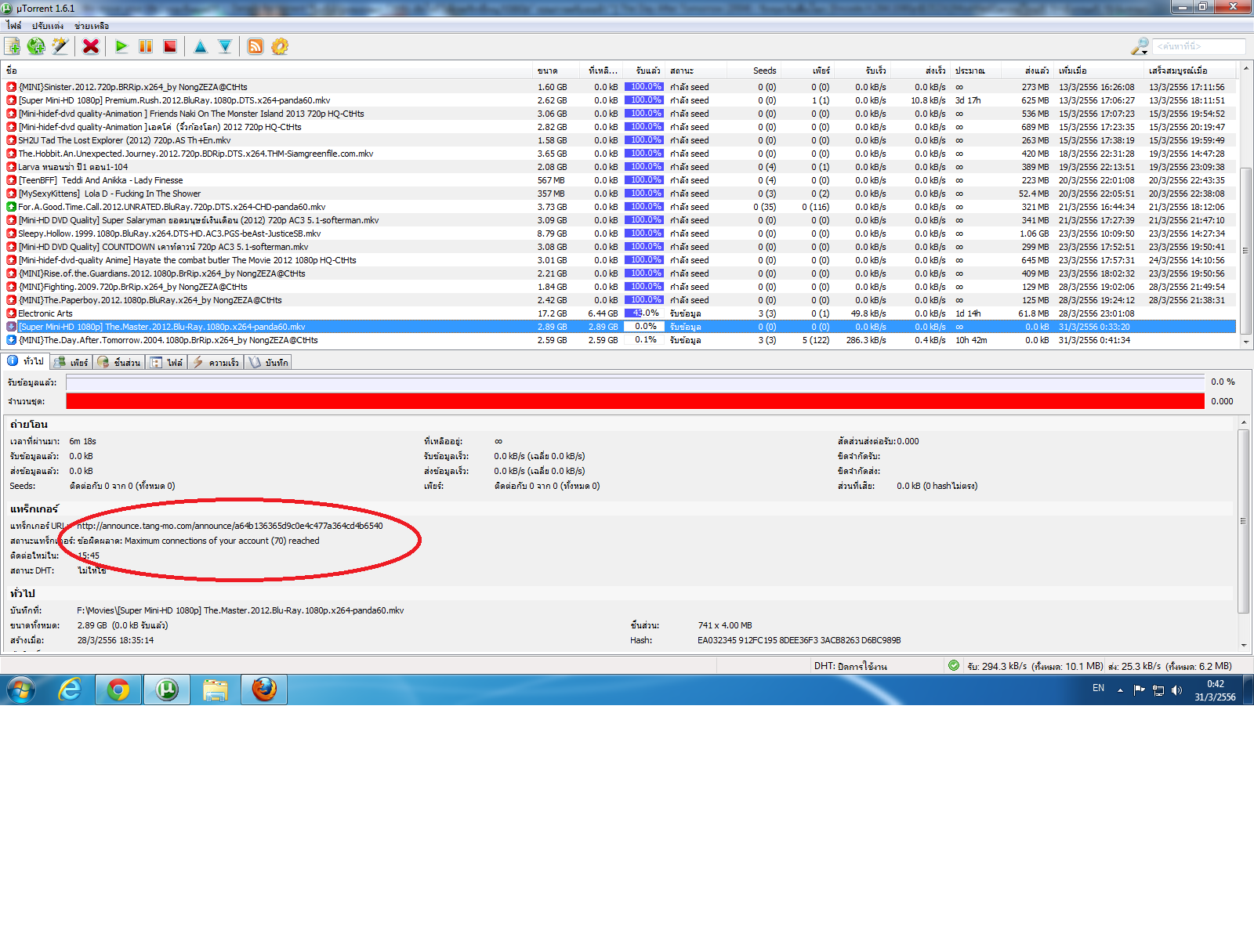Open Internet Explorer from the taskbar
This screenshot has height=952, width=1254.
point(71,690)
